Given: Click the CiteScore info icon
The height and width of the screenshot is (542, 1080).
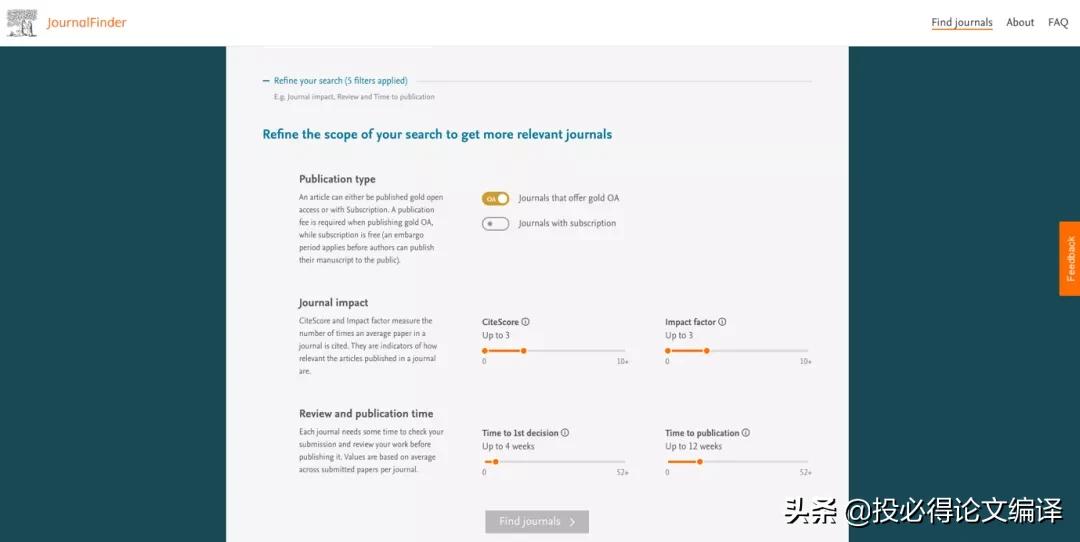Looking at the screenshot, I should [526, 322].
